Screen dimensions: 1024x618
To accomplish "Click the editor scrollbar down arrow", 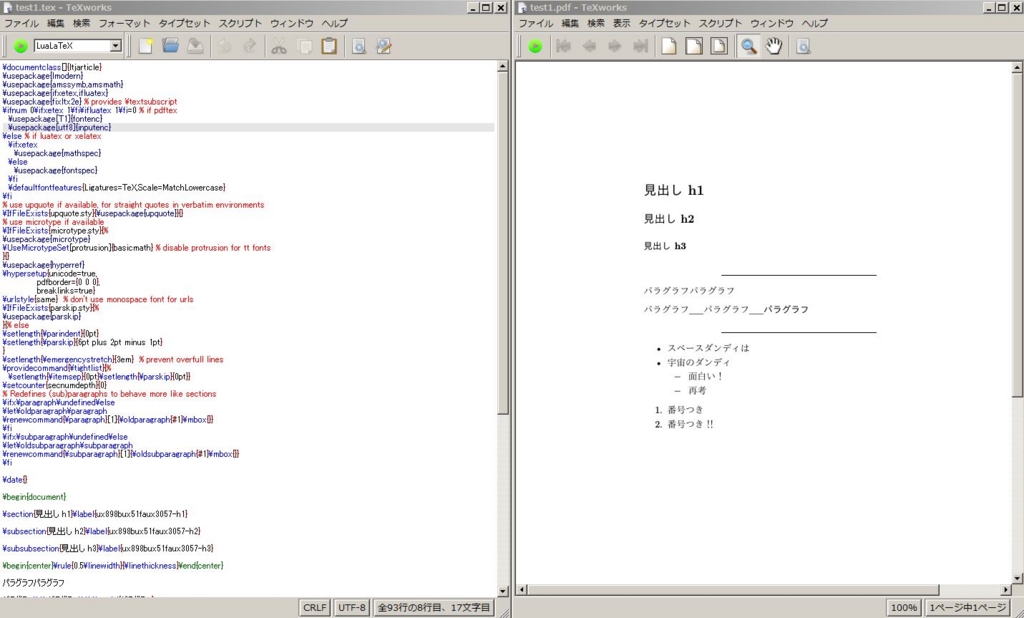I will [502, 591].
